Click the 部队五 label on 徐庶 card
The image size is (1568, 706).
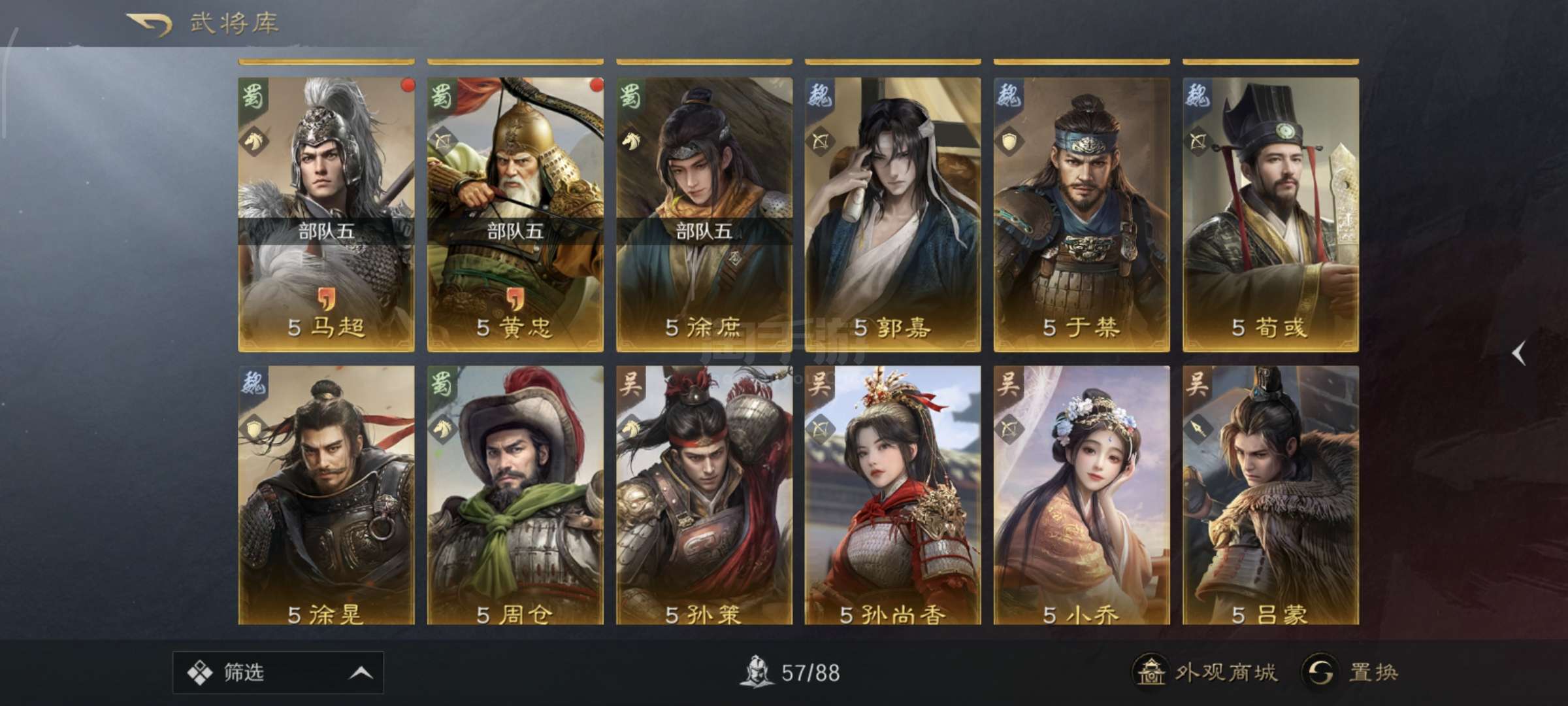pos(704,231)
